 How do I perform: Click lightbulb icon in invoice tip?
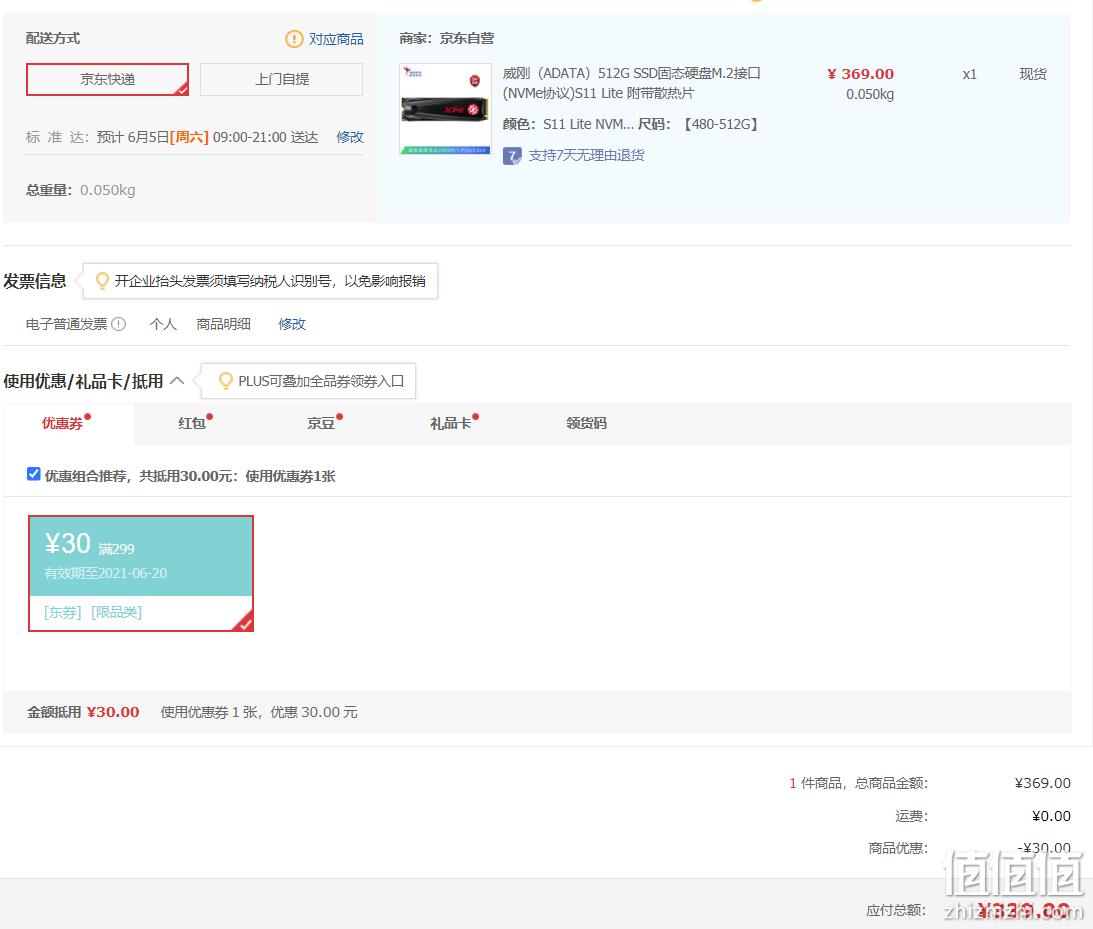[x=102, y=281]
